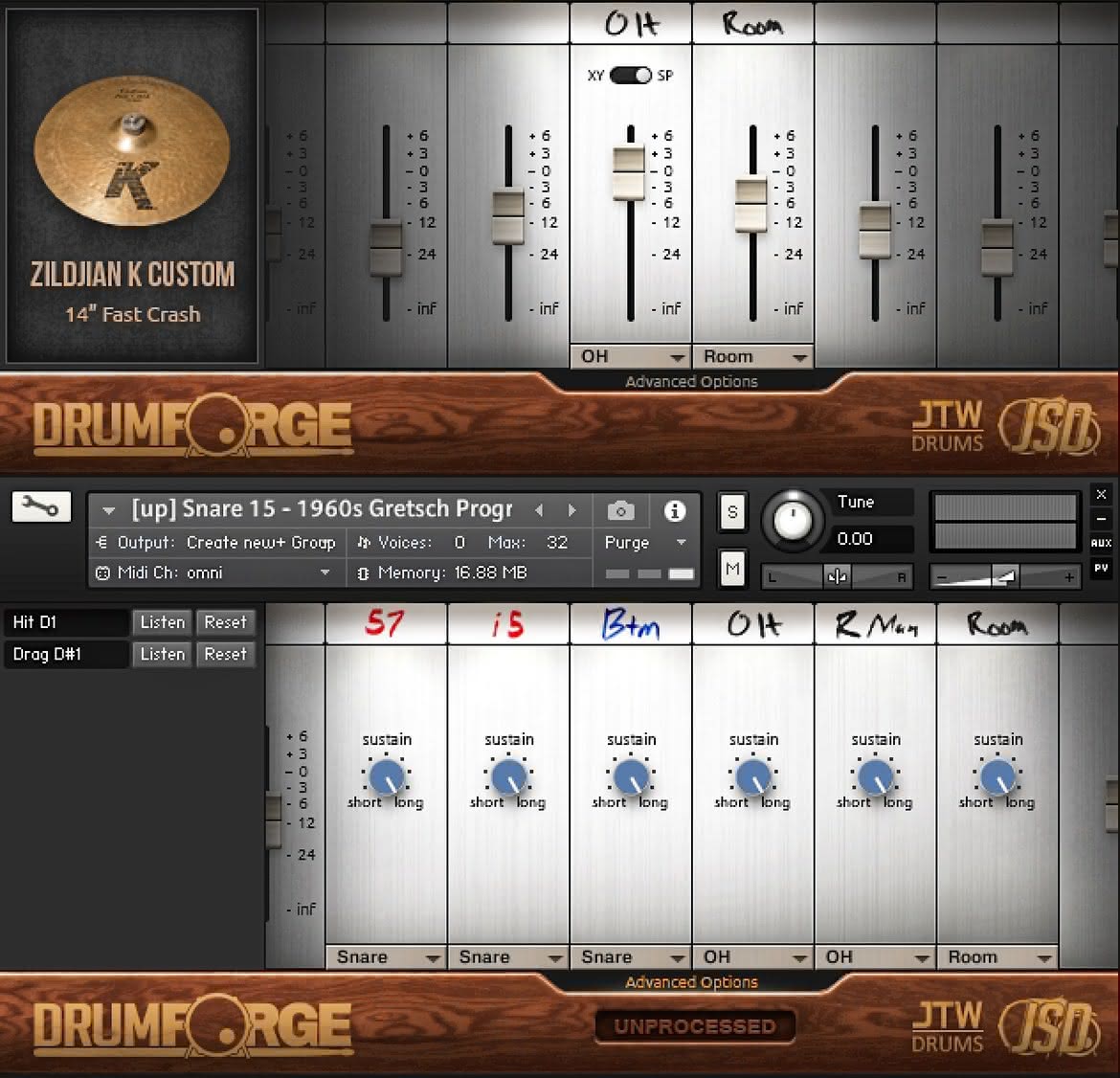
Task: Click the cymbal Room channel fader handle
Action: coord(751,204)
